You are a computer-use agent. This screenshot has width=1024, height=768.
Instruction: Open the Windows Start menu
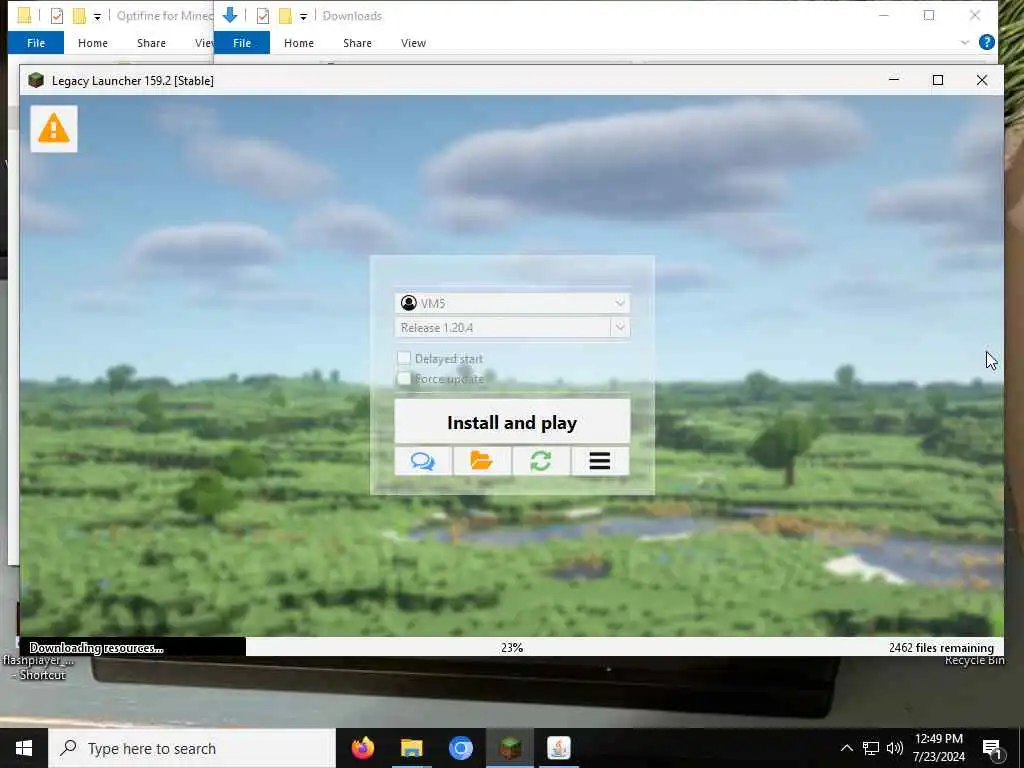click(x=24, y=748)
